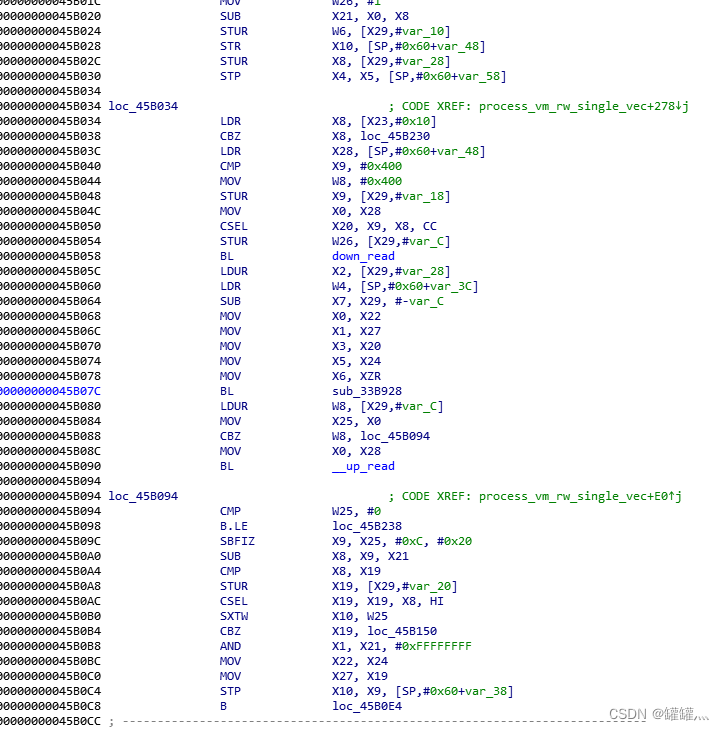Click the AND mnemonic at 45B0B8
This screenshot has width=724, height=730.
point(230,646)
